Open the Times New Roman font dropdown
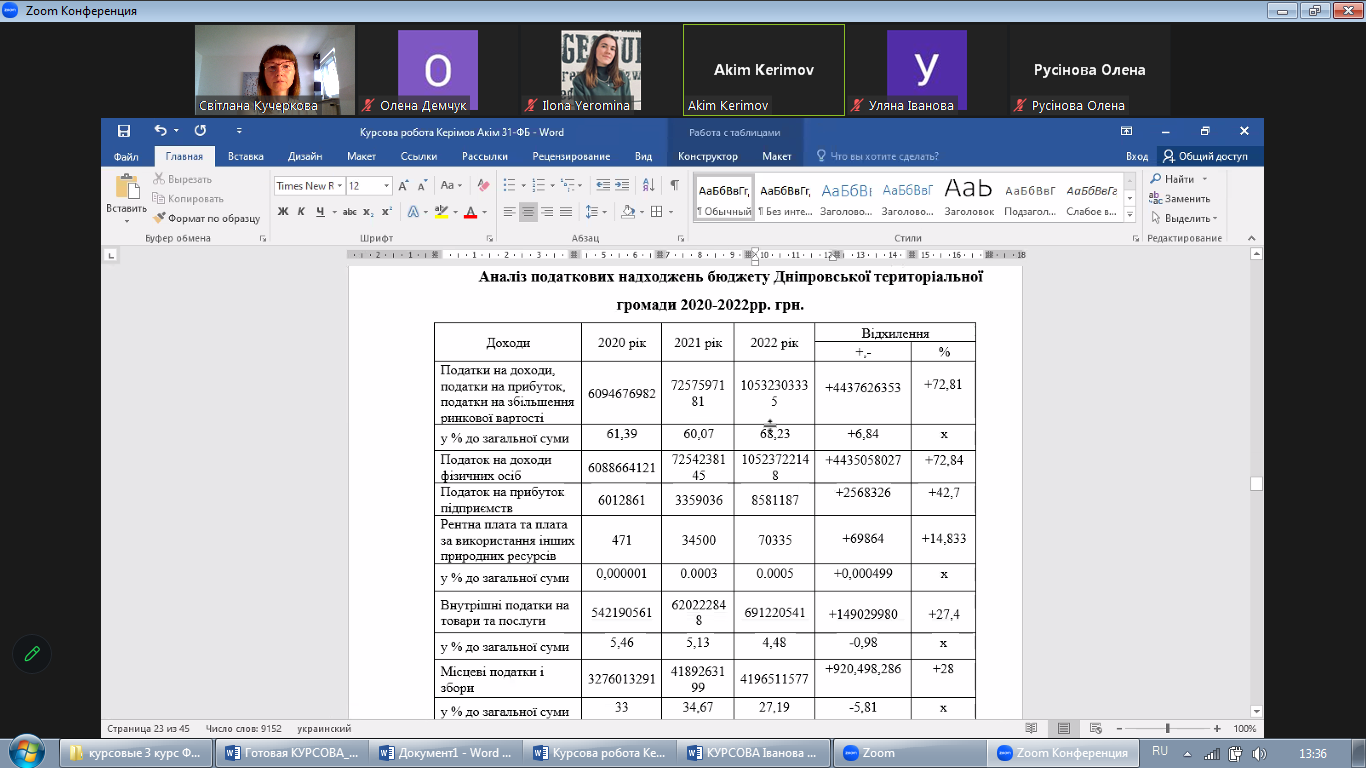The width and height of the screenshot is (1366, 768). point(341,186)
